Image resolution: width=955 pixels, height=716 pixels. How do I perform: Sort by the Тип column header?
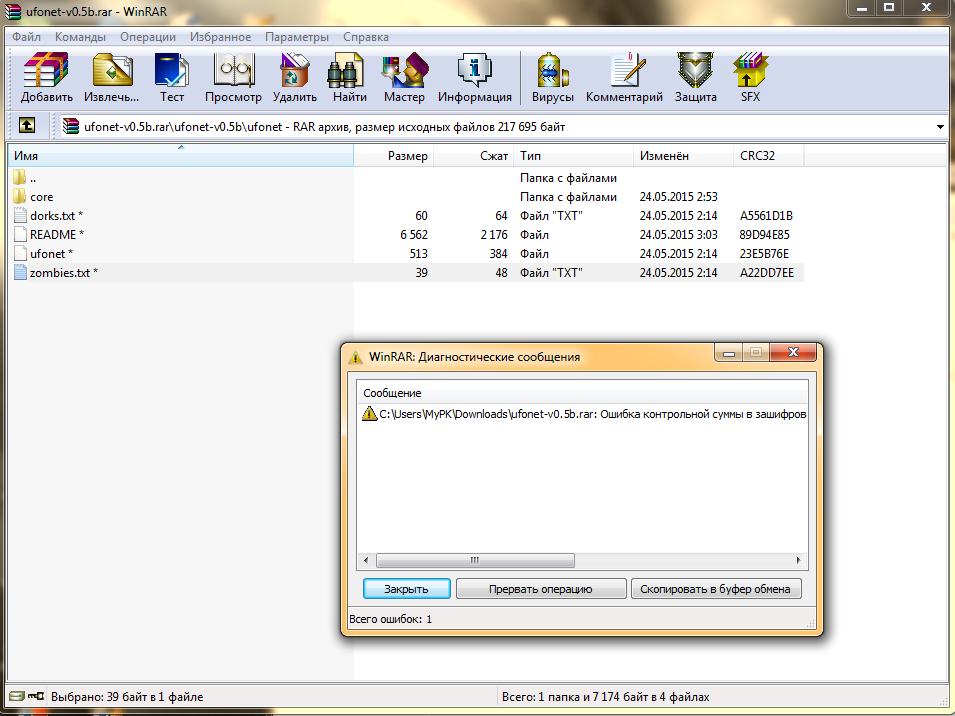pos(574,156)
